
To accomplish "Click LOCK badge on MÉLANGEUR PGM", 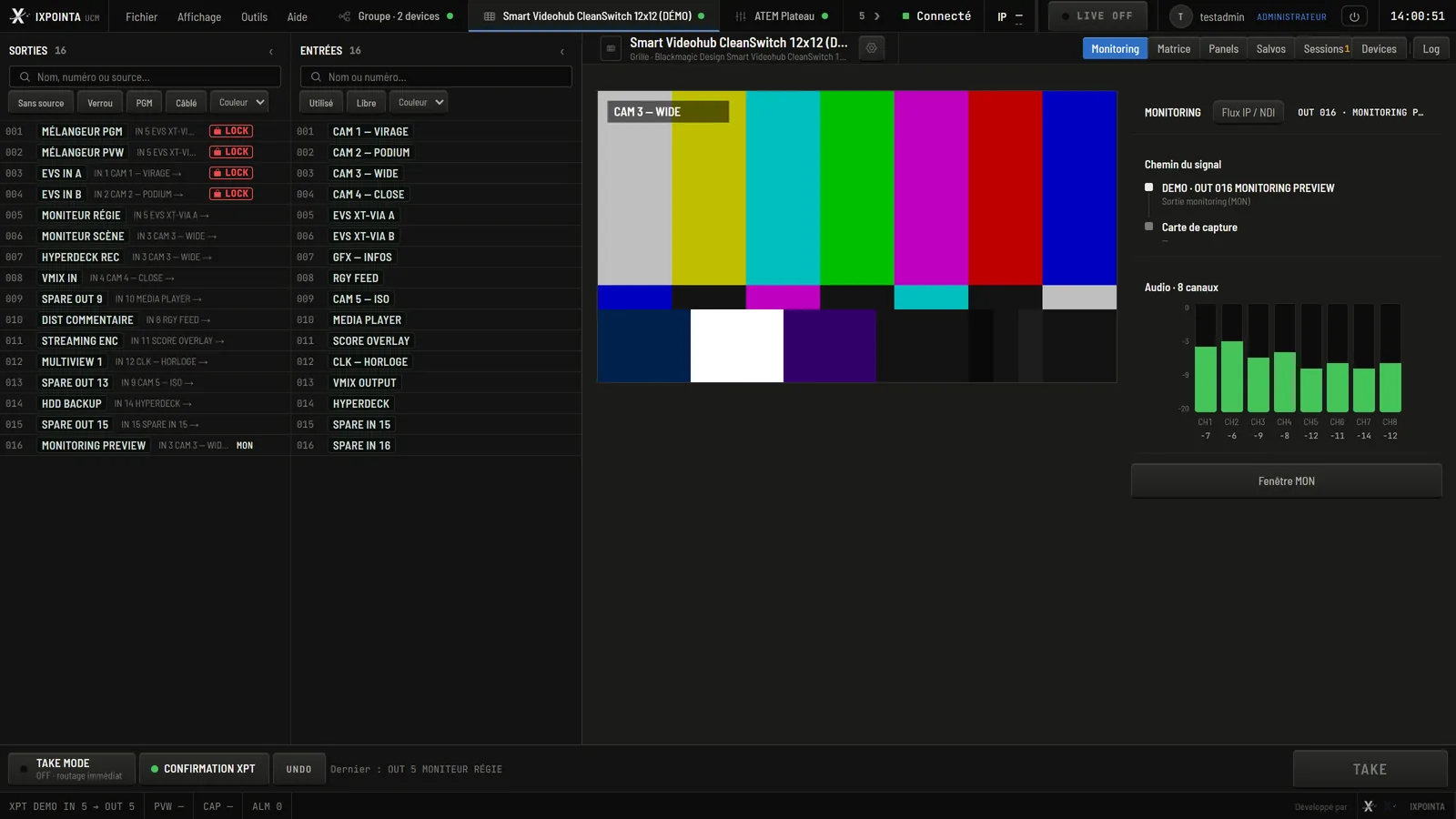I will point(231,131).
